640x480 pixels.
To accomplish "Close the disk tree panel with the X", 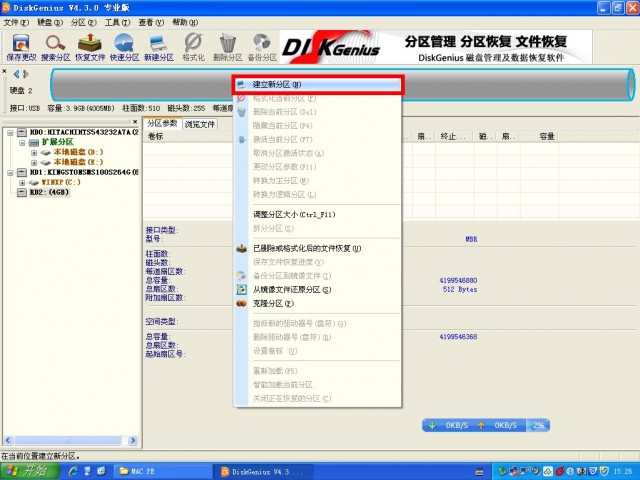I will [135, 122].
